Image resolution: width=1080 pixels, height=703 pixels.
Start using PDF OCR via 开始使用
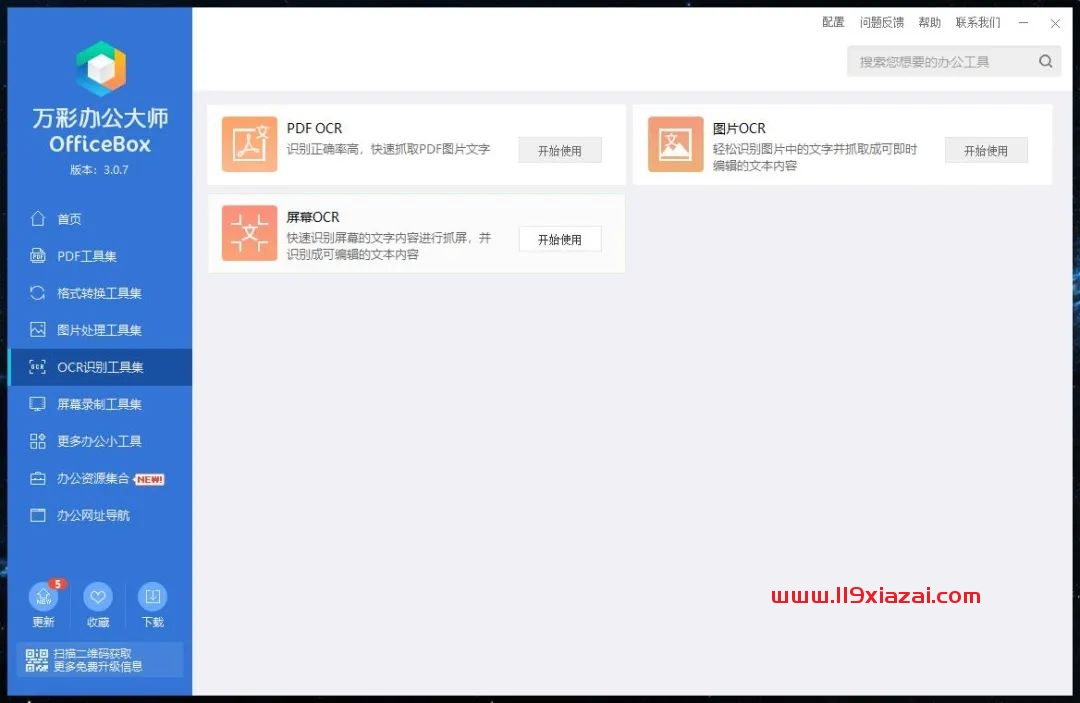tap(560, 150)
